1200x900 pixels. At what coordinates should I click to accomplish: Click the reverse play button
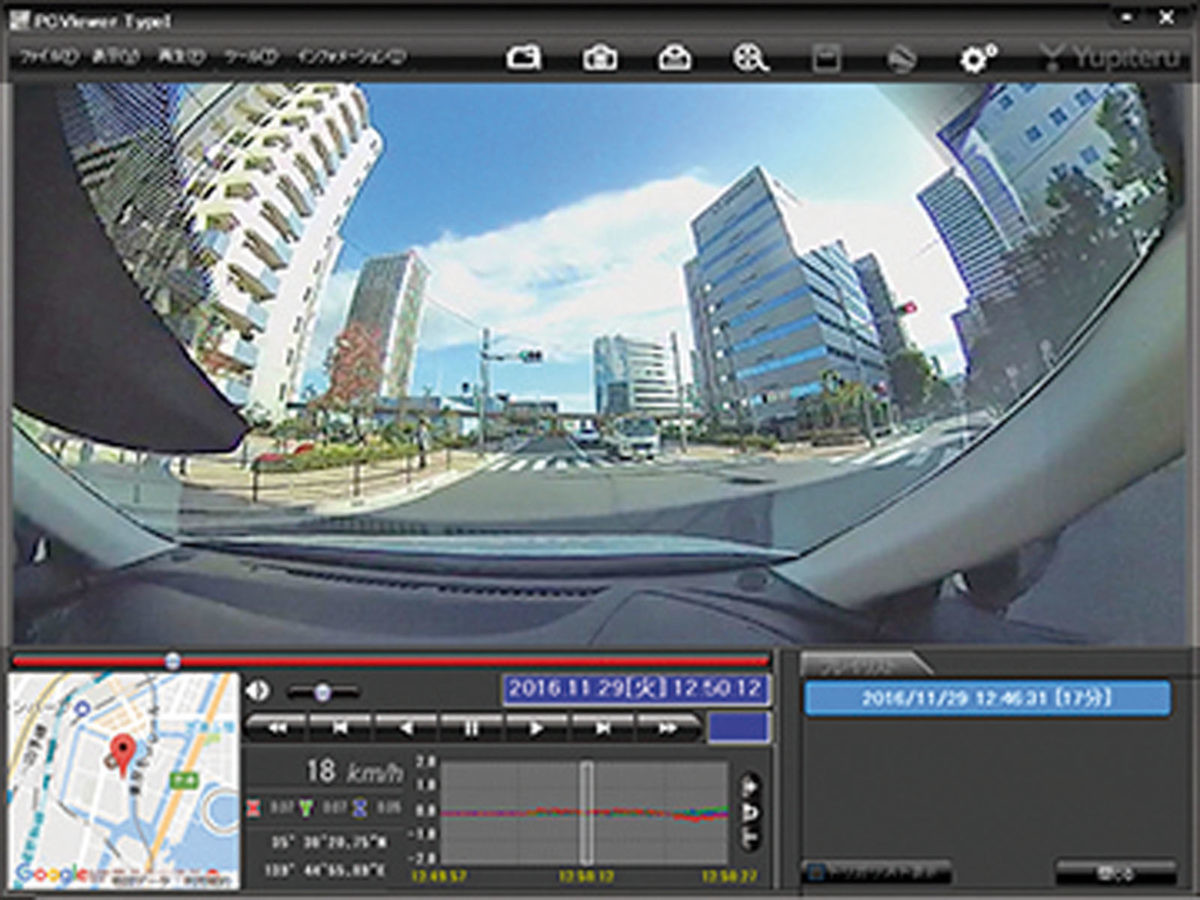pyautogui.click(x=405, y=728)
